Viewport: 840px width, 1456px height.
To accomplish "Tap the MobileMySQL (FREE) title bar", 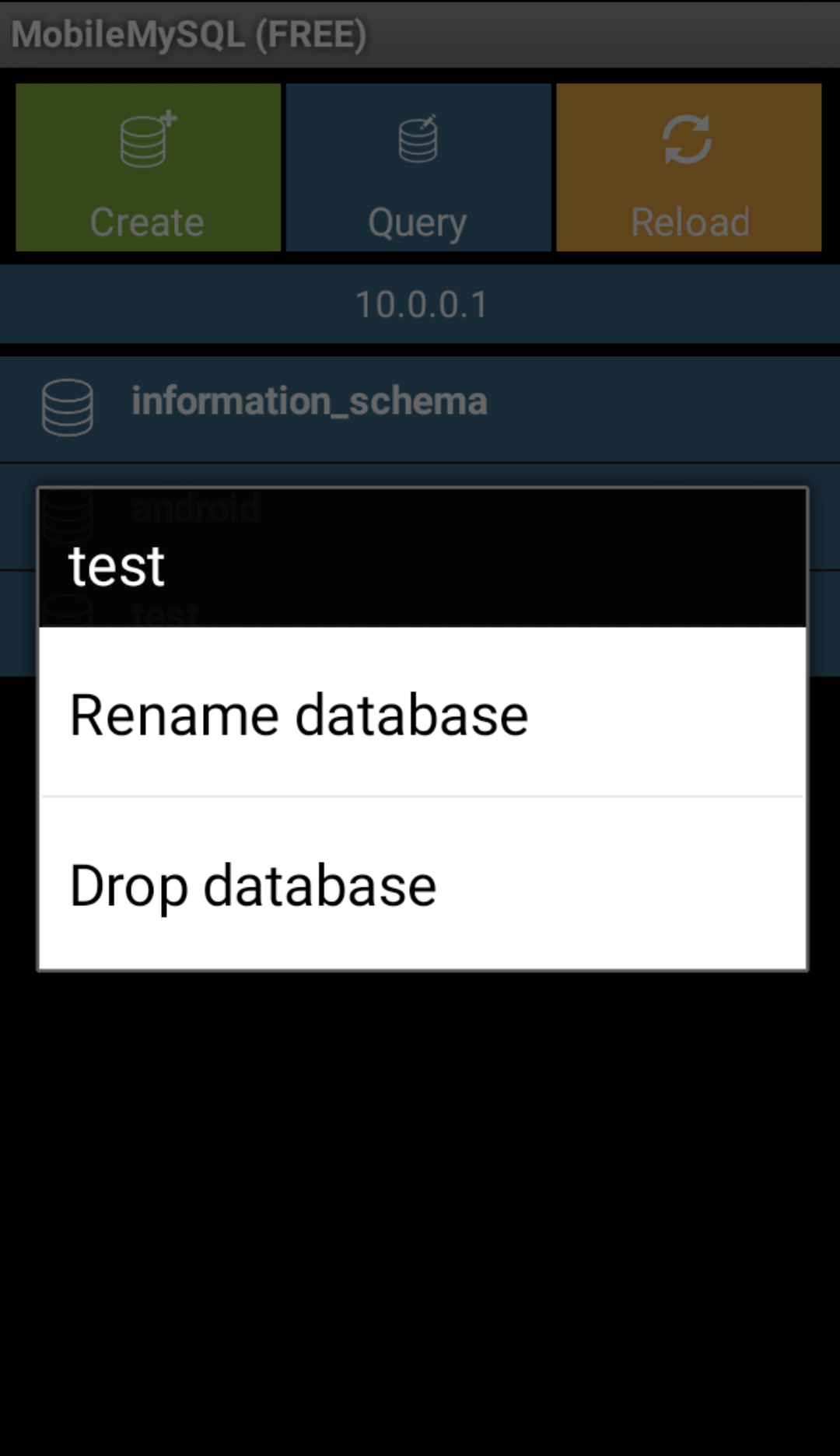I will click(420, 34).
